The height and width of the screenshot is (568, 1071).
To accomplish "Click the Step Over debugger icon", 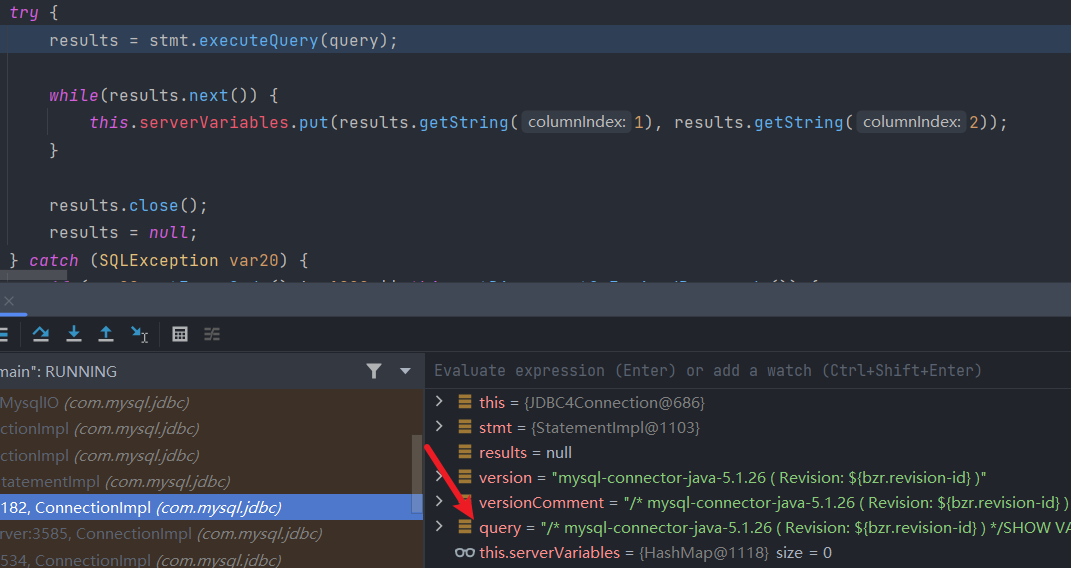I will click(x=41, y=334).
